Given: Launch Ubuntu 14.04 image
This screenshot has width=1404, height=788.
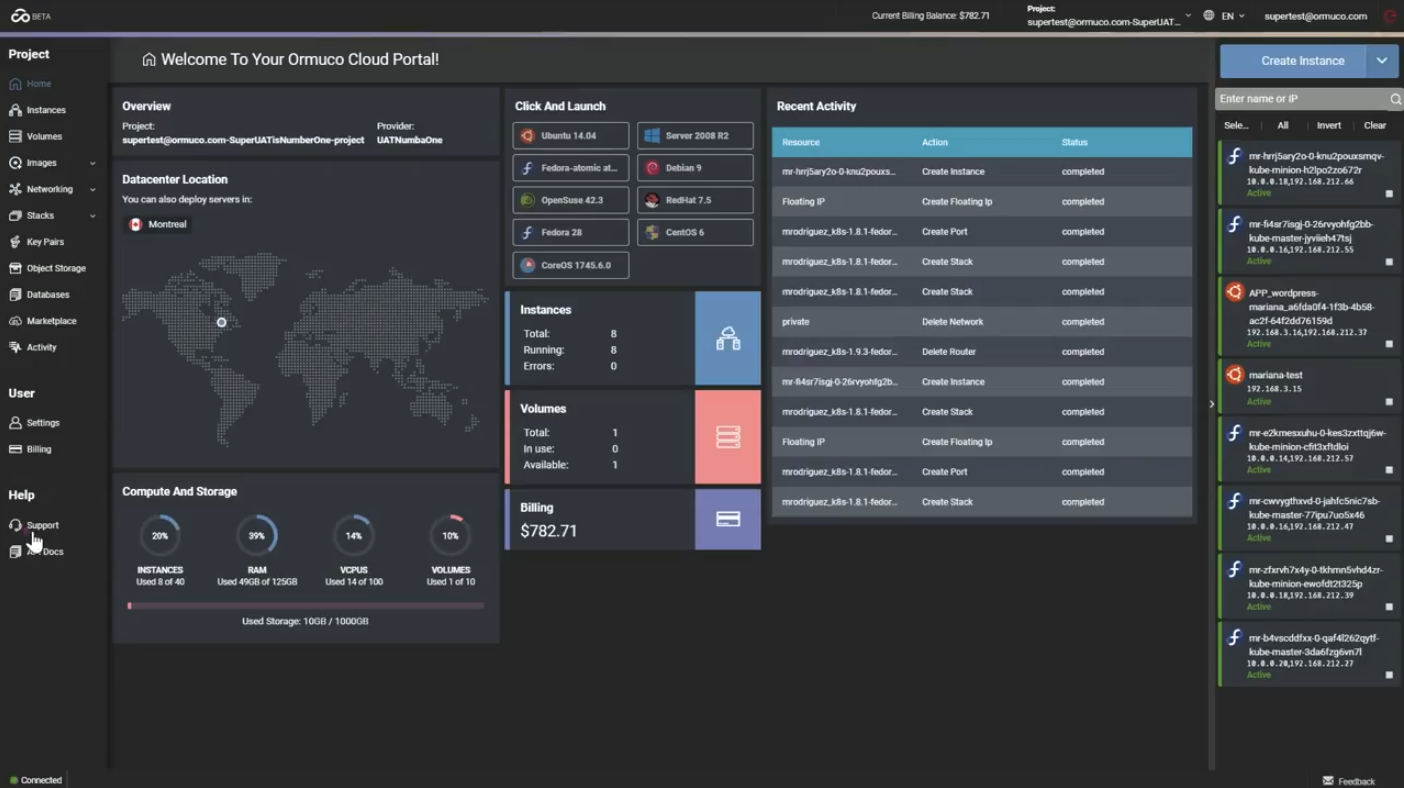Looking at the screenshot, I should [x=571, y=136].
